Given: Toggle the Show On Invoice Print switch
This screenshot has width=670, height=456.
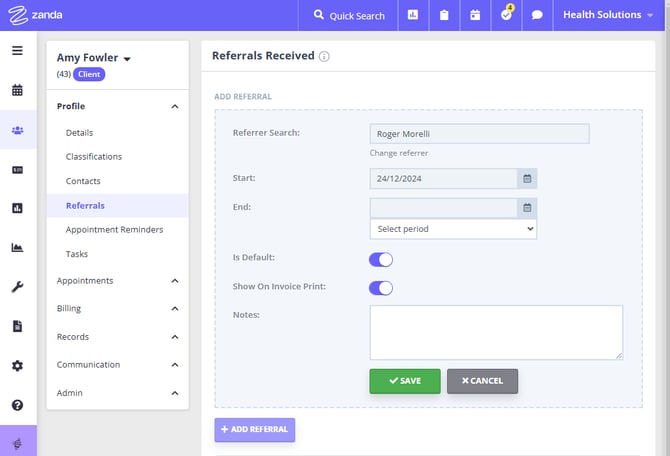Looking at the screenshot, I should click(x=381, y=288).
